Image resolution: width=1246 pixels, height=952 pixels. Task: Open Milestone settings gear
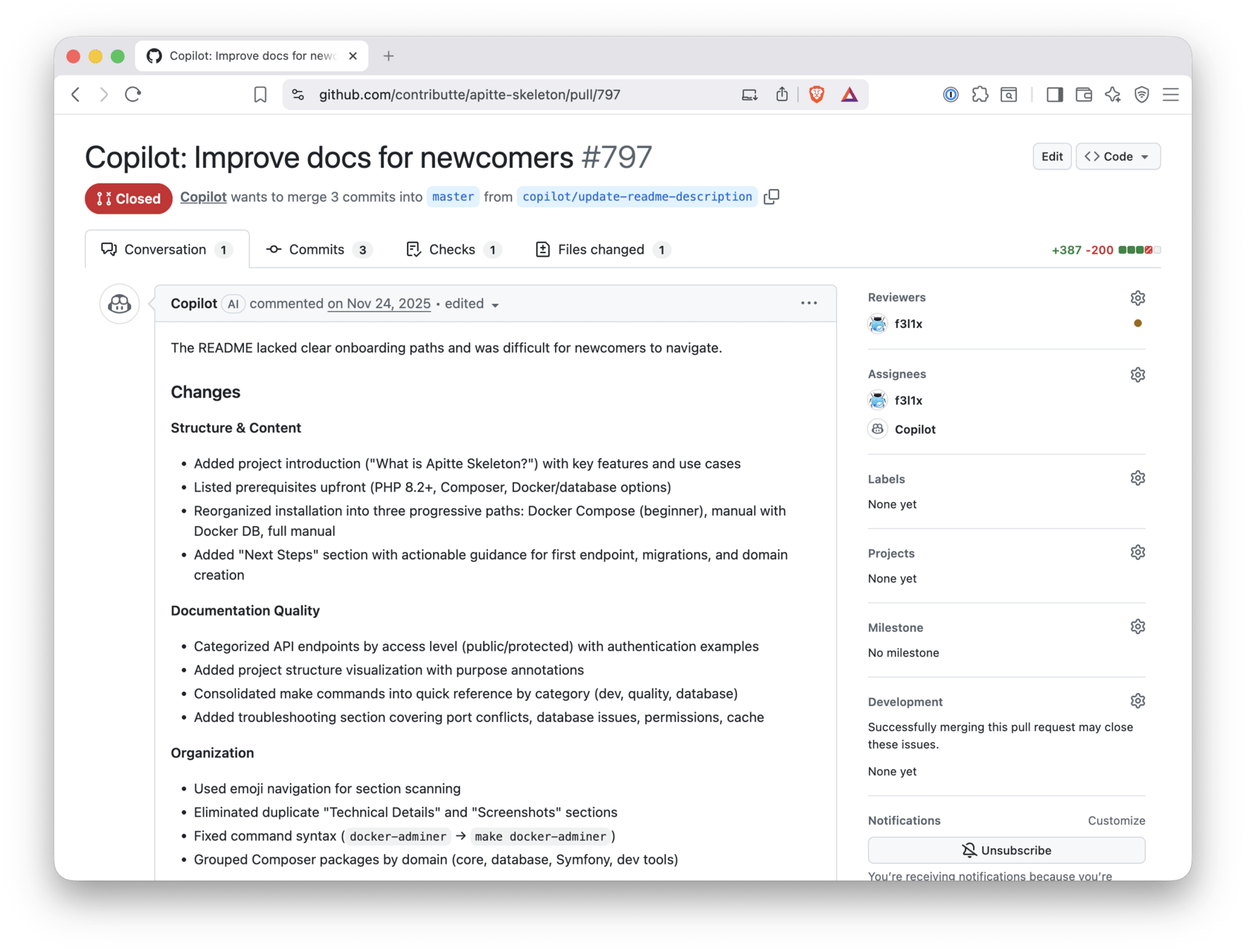pyautogui.click(x=1137, y=627)
